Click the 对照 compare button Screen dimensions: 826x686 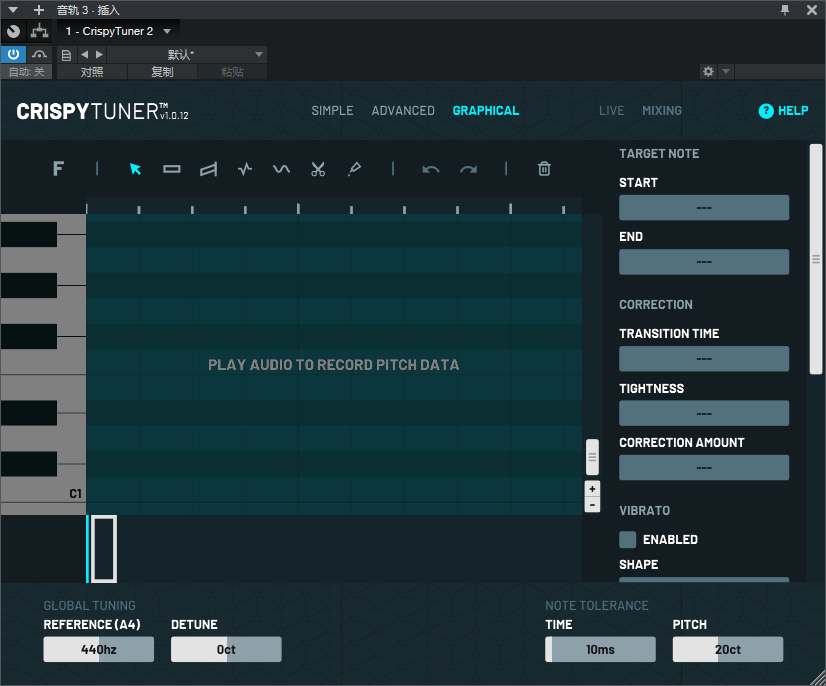(92, 72)
